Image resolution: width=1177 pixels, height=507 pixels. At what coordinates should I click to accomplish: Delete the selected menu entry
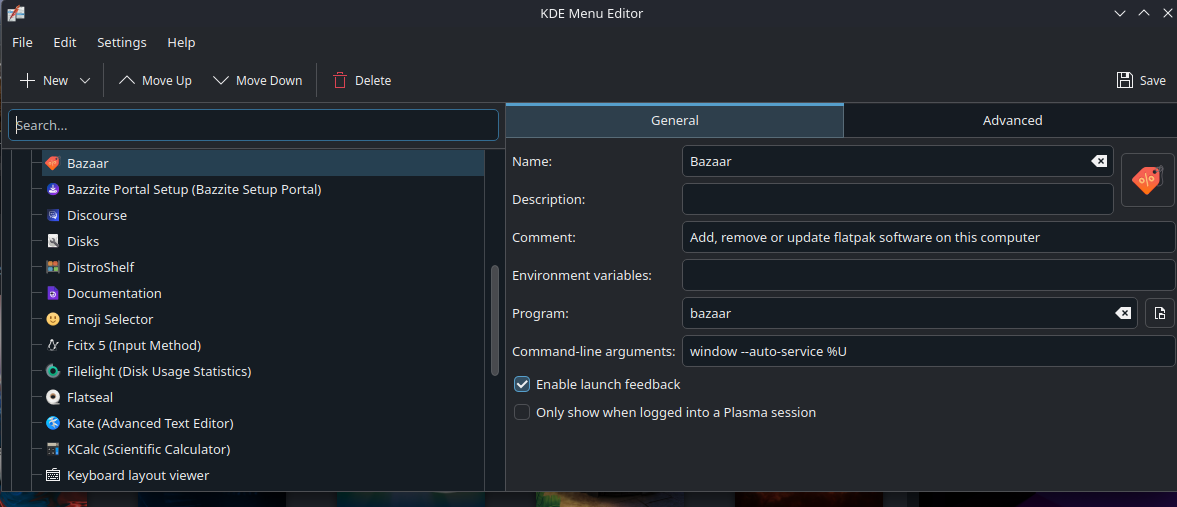tap(362, 80)
